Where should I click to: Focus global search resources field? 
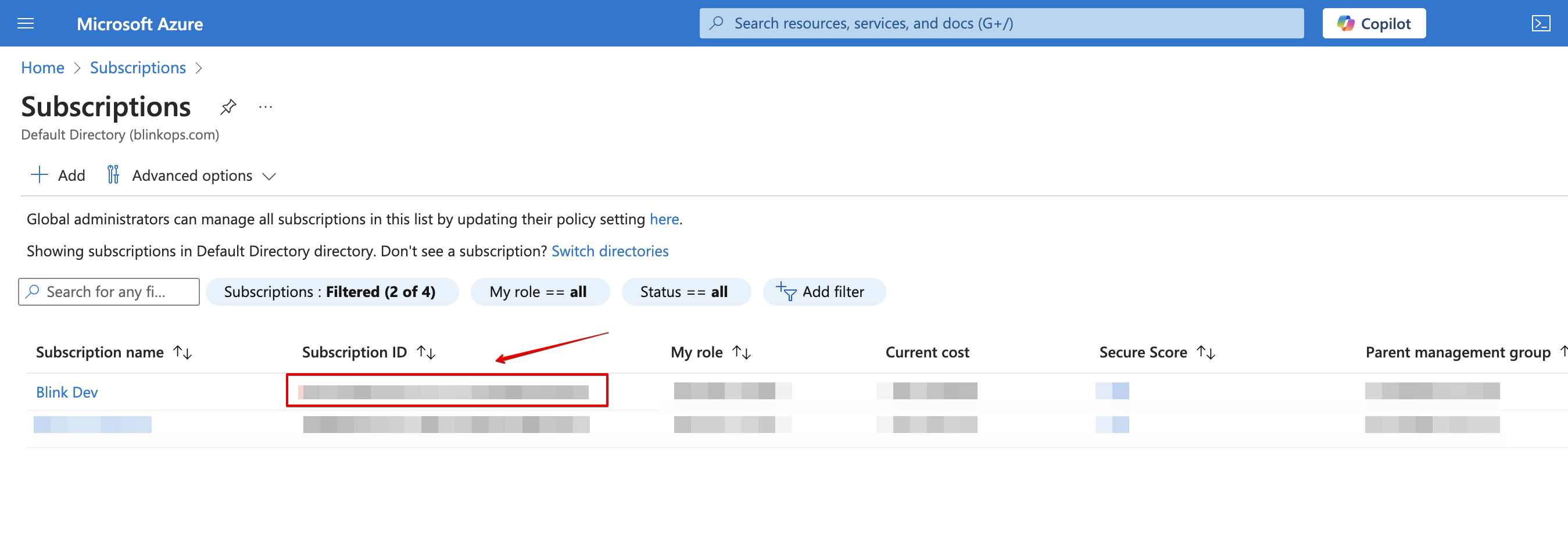pos(1001,23)
